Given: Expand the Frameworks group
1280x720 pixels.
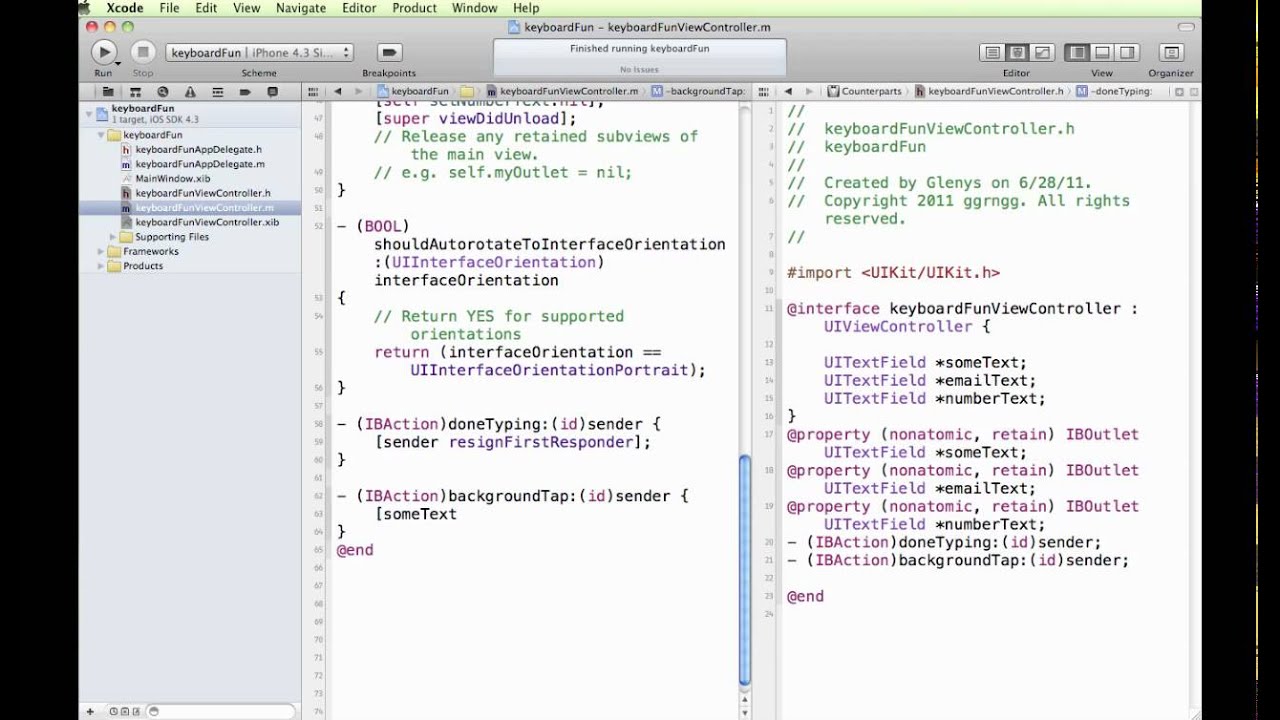Looking at the screenshot, I should pyautogui.click(x=101, y=251).
